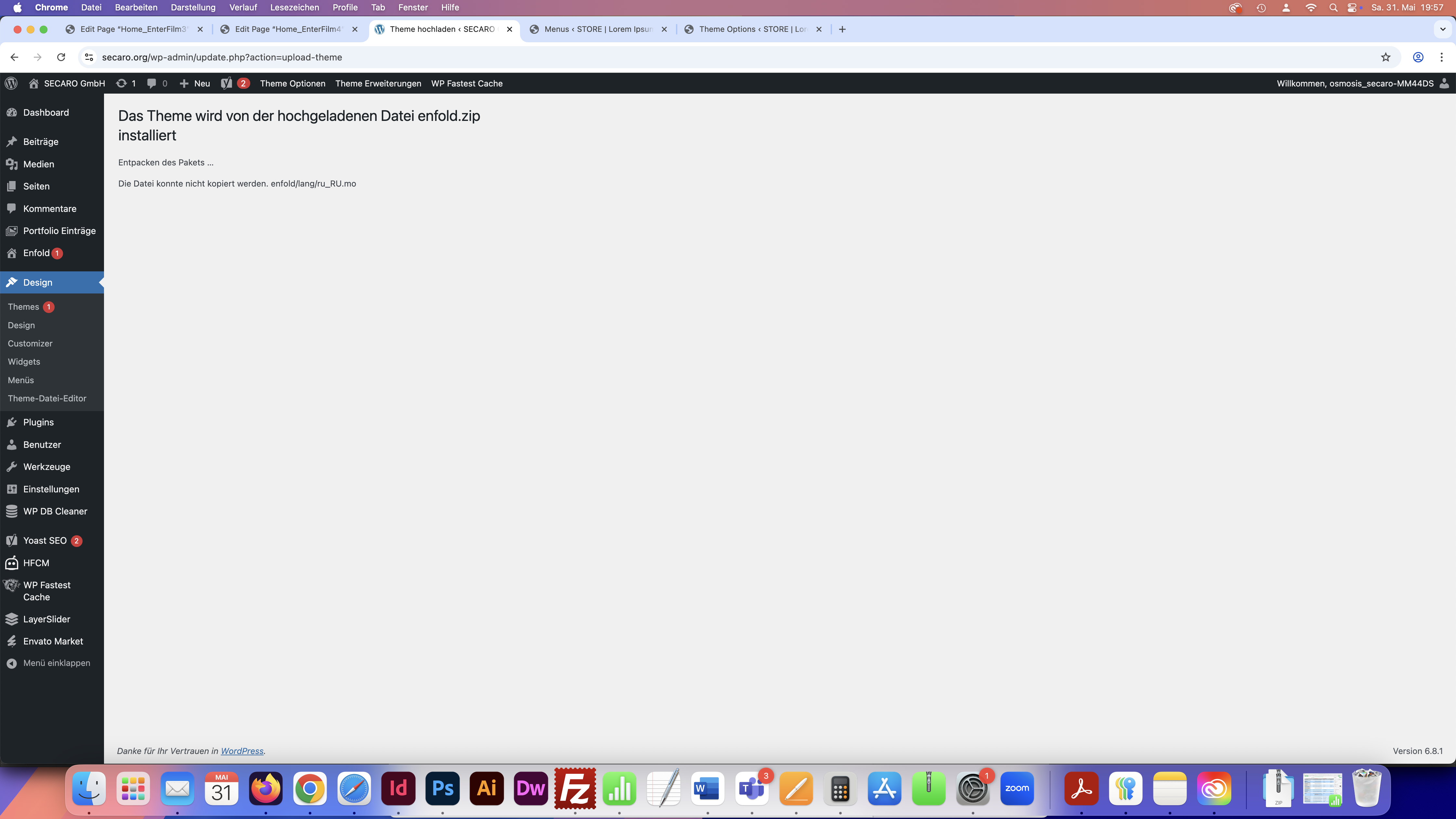Select error text about ru_RU.mo file

(x=237, y=184)
